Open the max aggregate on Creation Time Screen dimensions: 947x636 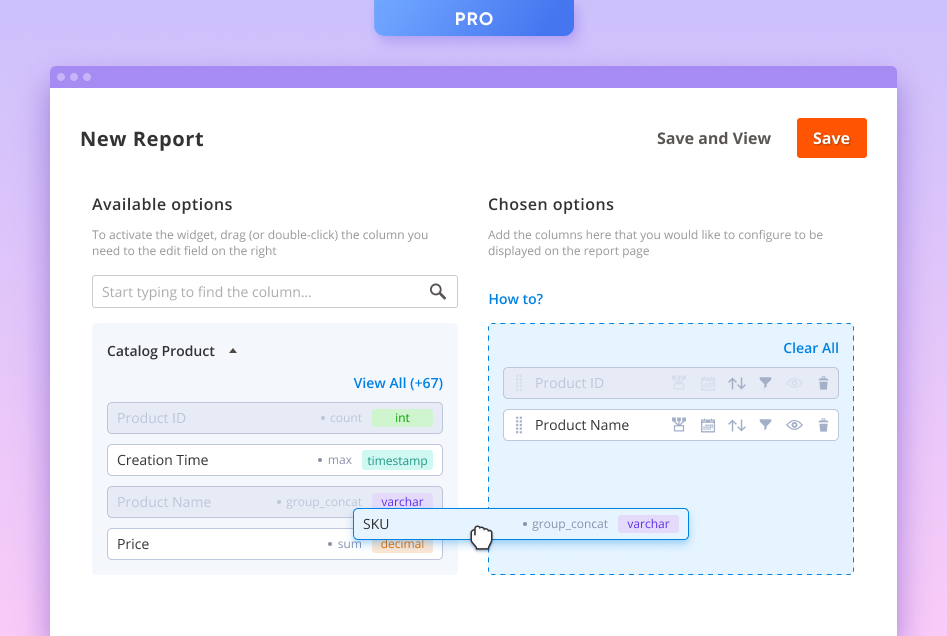pos(339,460)
